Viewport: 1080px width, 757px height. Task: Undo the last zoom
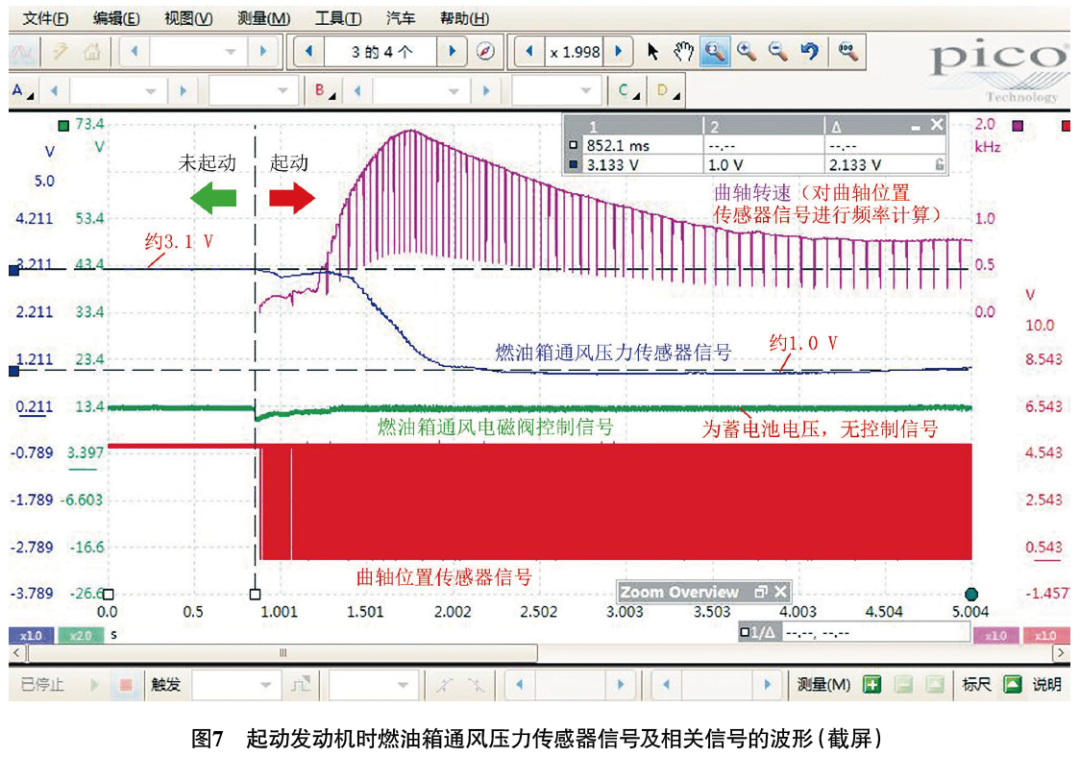810,52
